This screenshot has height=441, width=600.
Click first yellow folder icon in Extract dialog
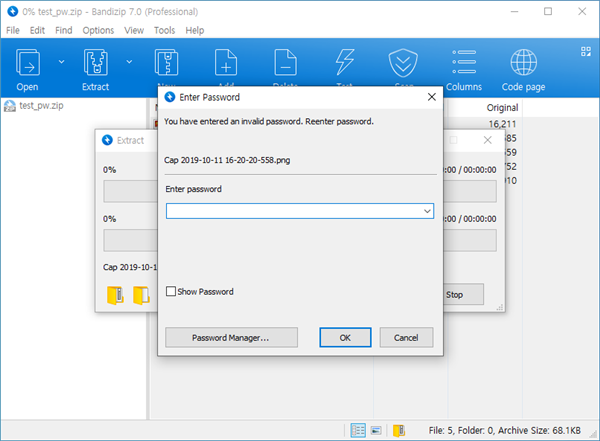[115, 295]
